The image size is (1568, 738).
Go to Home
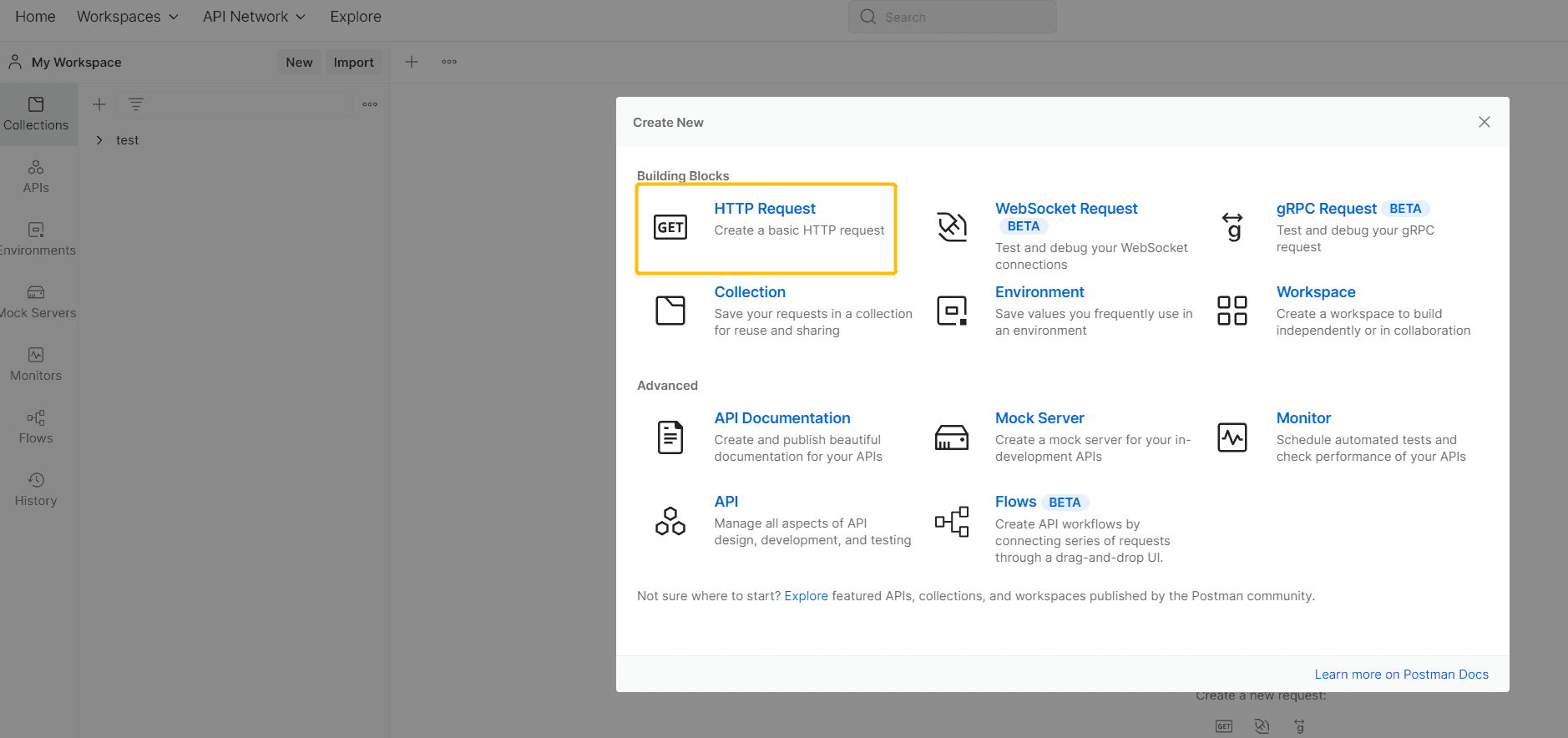coord(35,17)
